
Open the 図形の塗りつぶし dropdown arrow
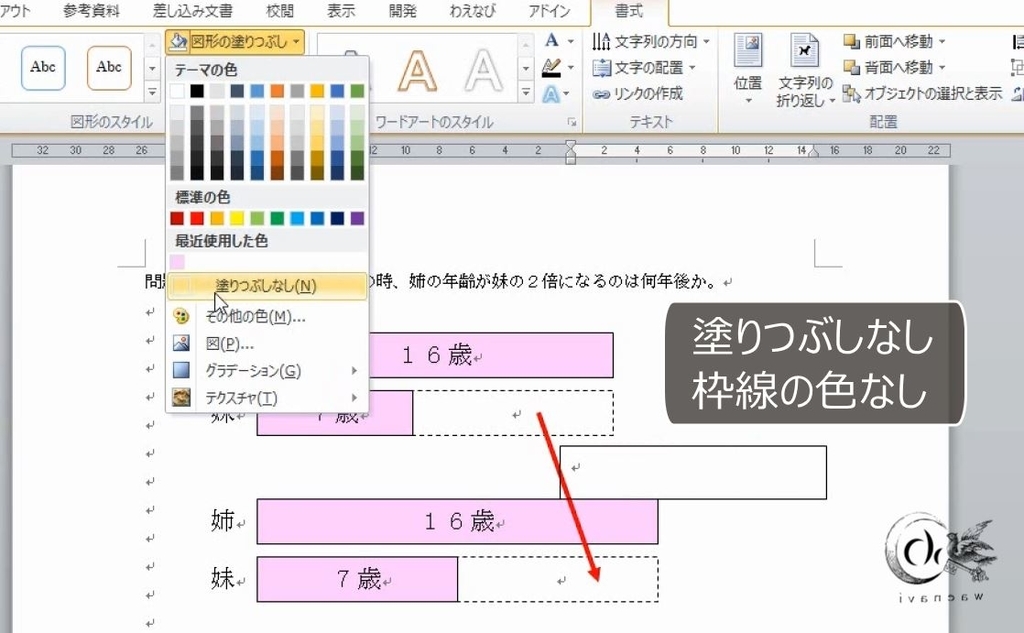point(296,42)
